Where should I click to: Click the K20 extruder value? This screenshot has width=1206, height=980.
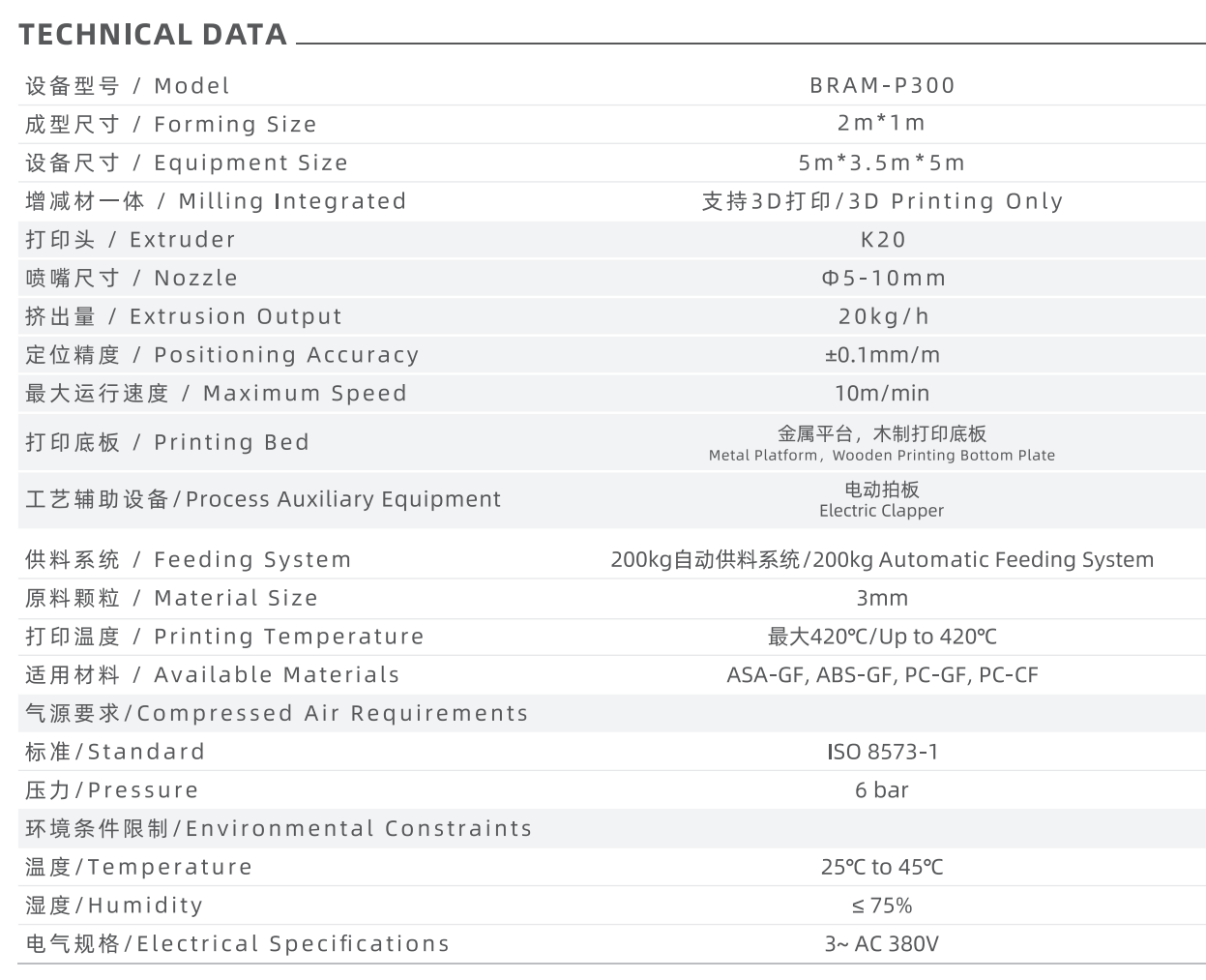(882, 239)
